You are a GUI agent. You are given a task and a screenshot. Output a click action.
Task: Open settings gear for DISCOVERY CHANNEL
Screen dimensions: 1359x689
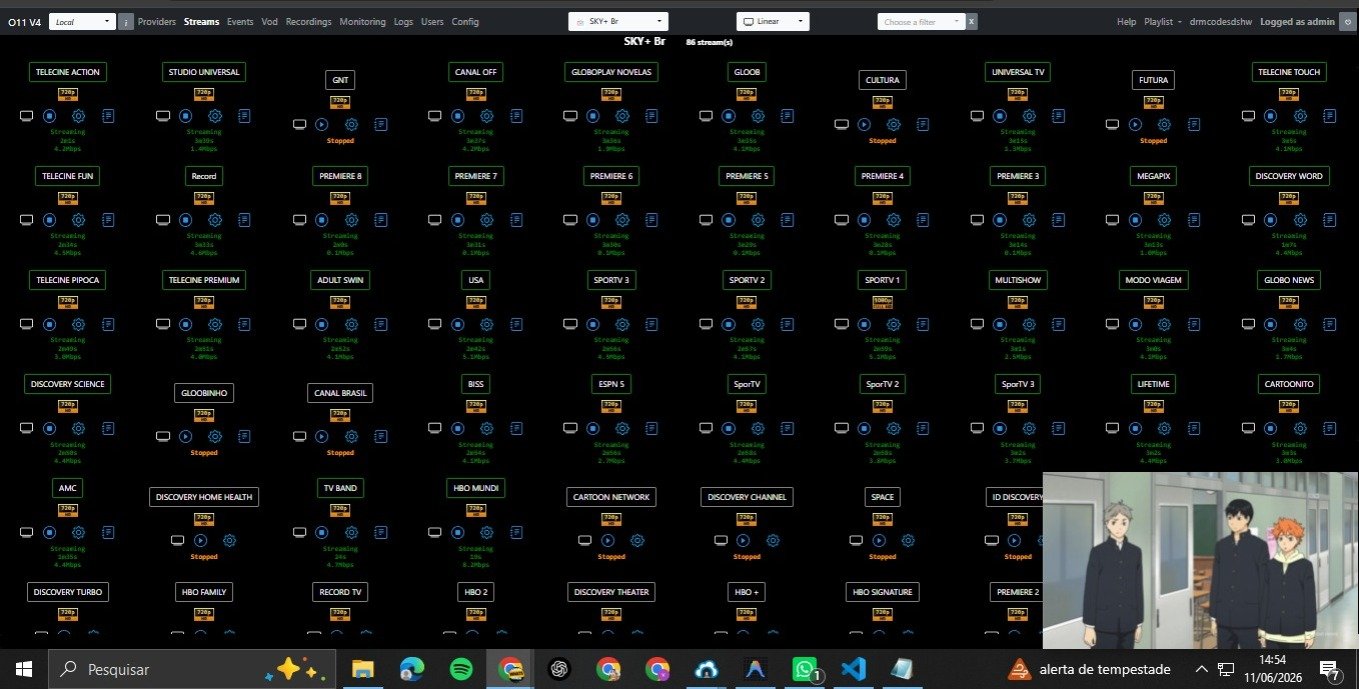pyautogui.click(x=772, y=541)
